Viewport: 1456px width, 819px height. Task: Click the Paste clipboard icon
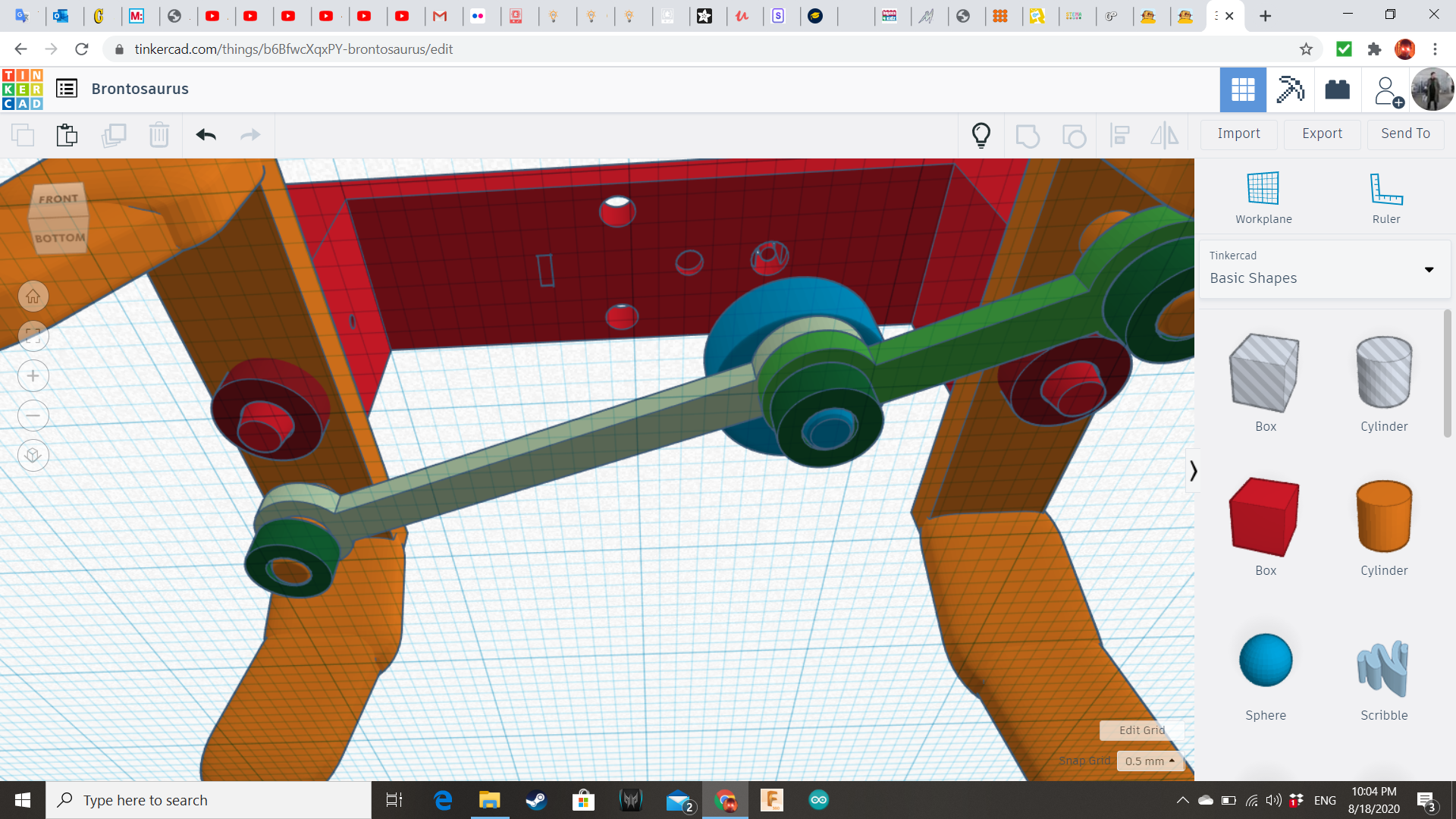click(67, 135)
